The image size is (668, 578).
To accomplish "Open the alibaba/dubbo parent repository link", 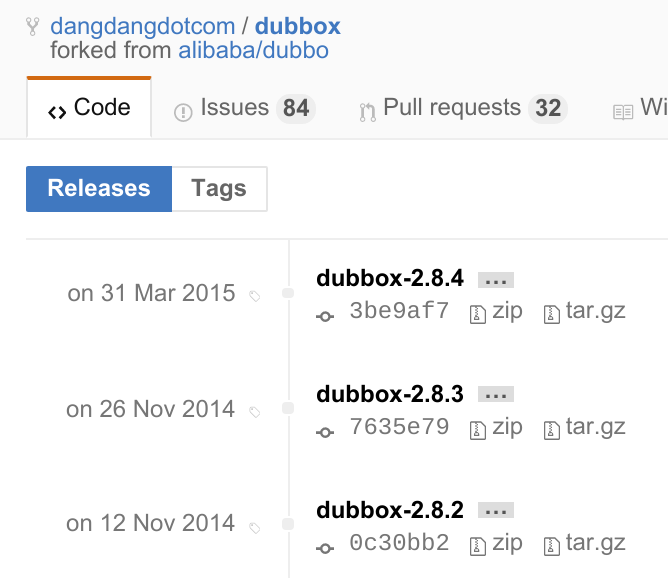I will click(253, 50).
